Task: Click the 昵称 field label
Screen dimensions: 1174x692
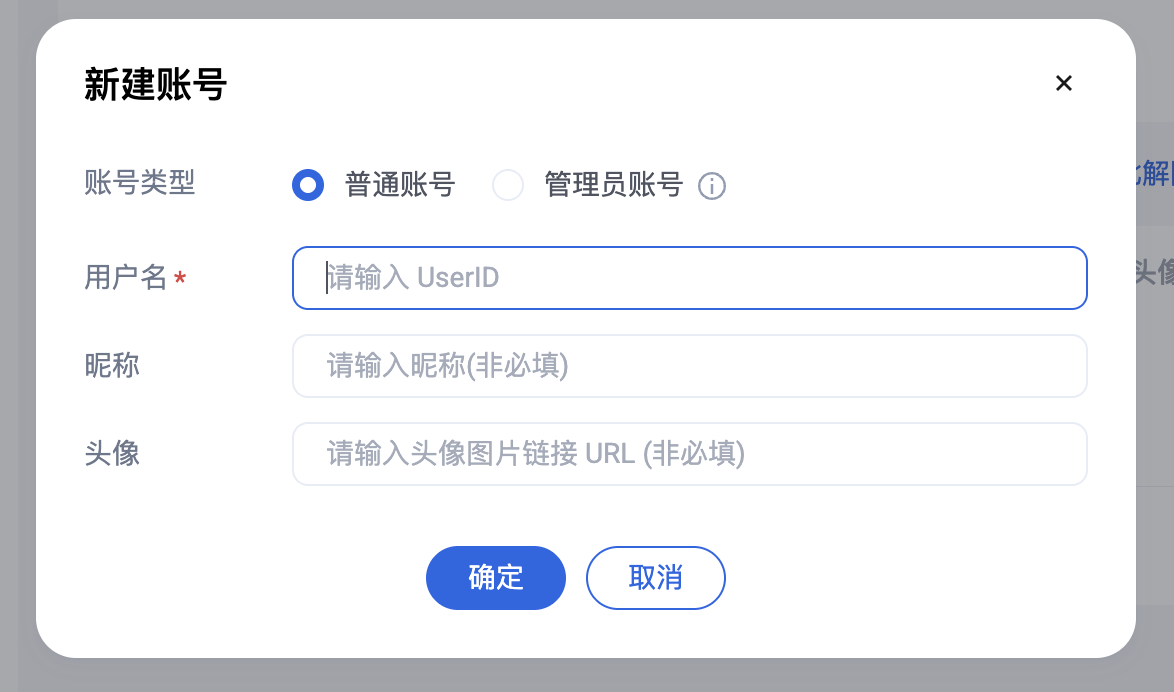Action: click(112, 365)
